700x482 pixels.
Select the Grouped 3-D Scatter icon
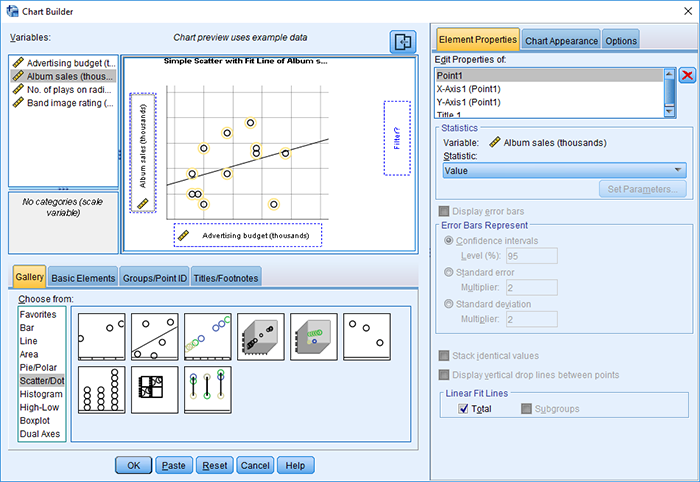[x=314, y=335]
